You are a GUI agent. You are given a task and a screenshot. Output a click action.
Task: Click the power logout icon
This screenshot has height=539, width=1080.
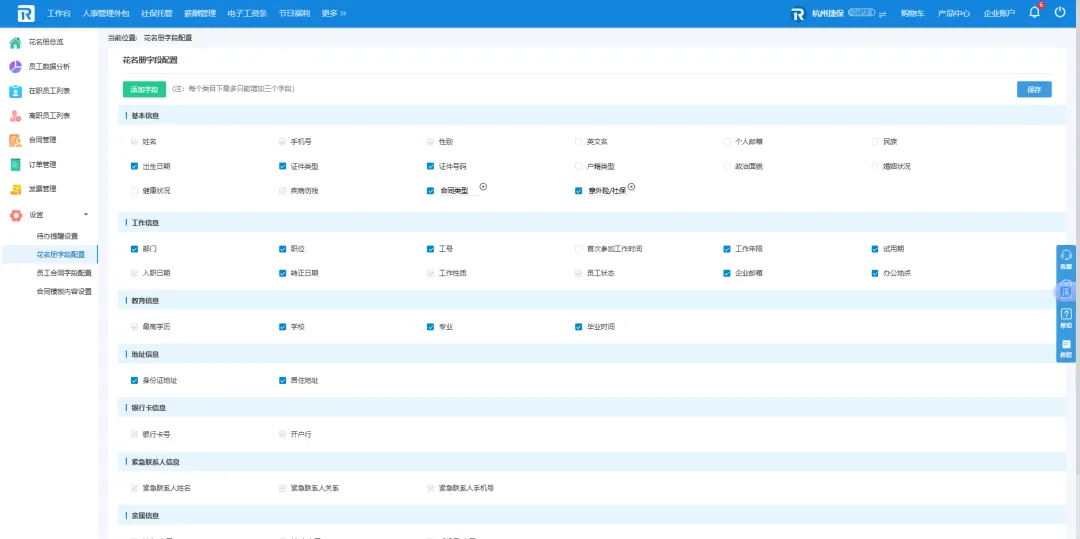click(1060, 12)
